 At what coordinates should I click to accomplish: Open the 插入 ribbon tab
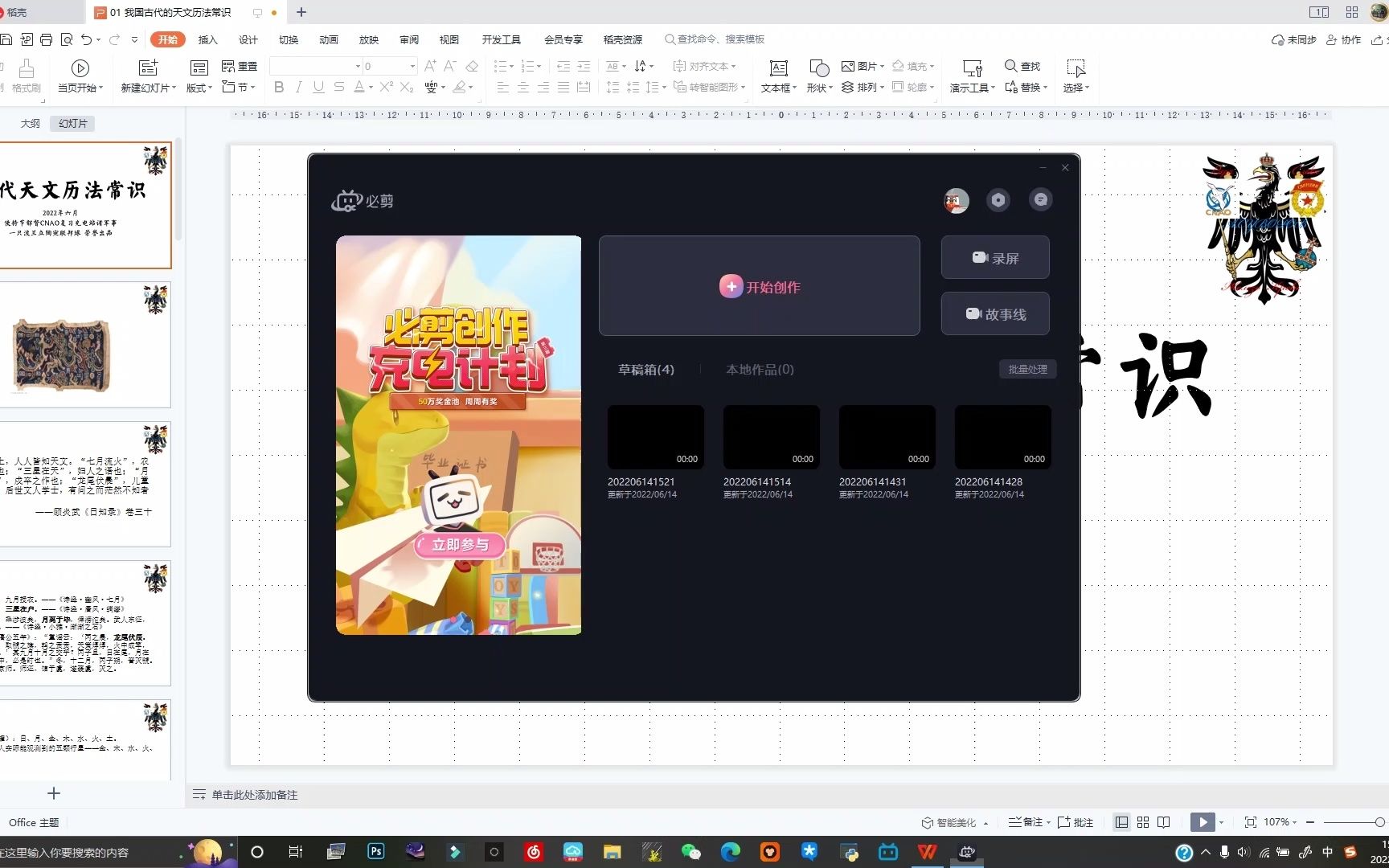tap(208, 39)
